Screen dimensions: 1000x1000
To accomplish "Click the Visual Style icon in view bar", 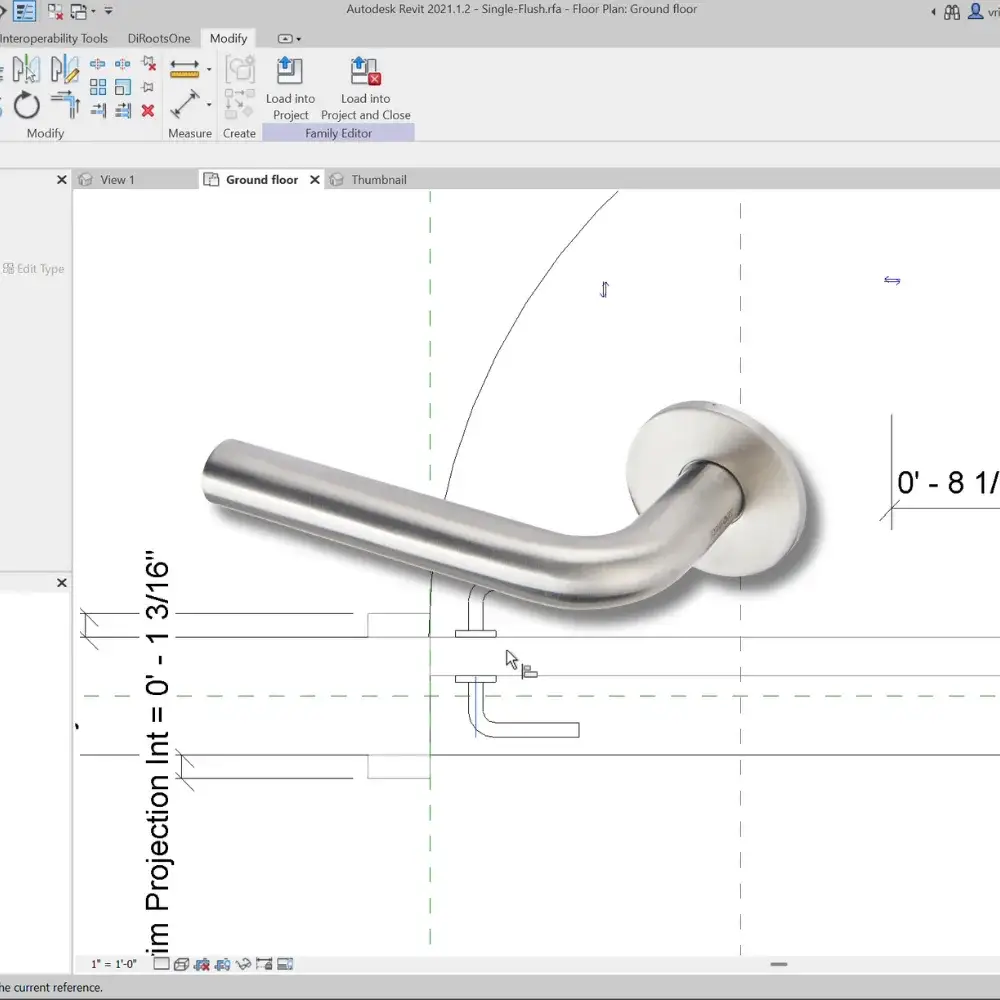I will click(x=181, y=963).
